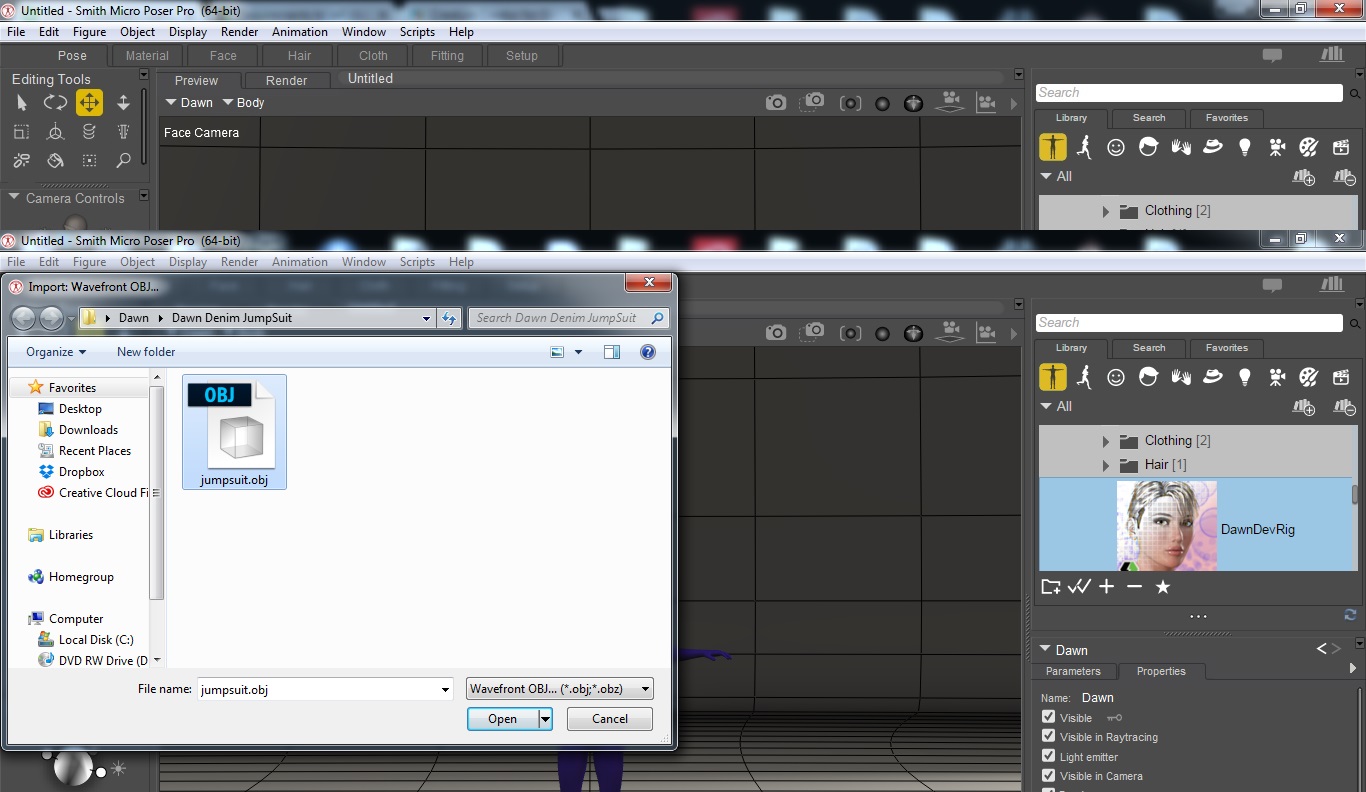Add to favorites with the star icon

(x=1162, y=587)
